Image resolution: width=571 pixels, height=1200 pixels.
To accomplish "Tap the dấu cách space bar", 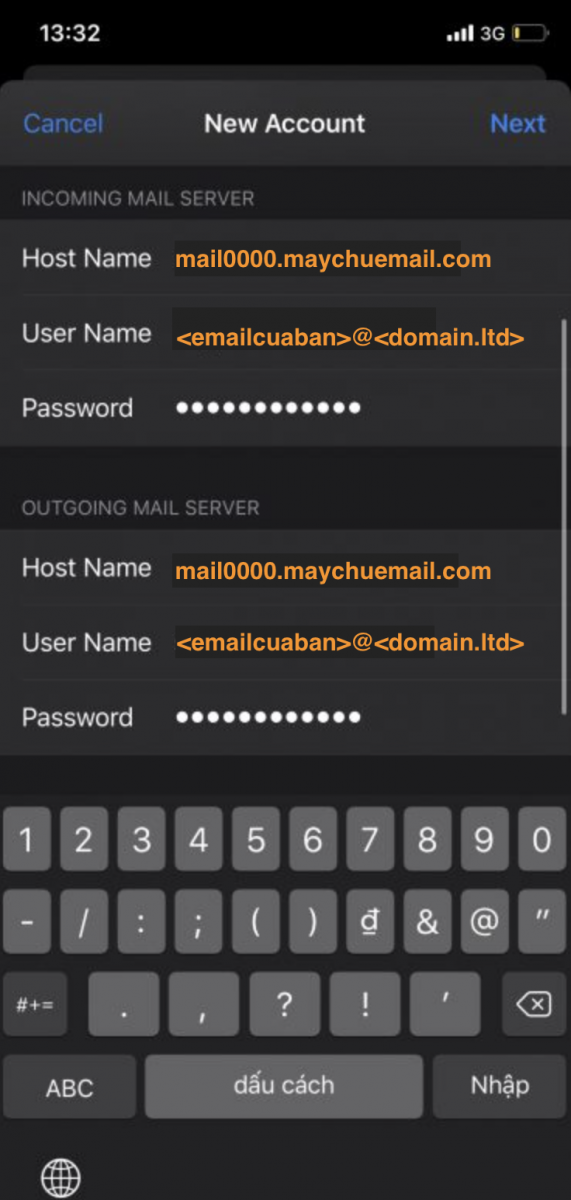I will 284,1087.
